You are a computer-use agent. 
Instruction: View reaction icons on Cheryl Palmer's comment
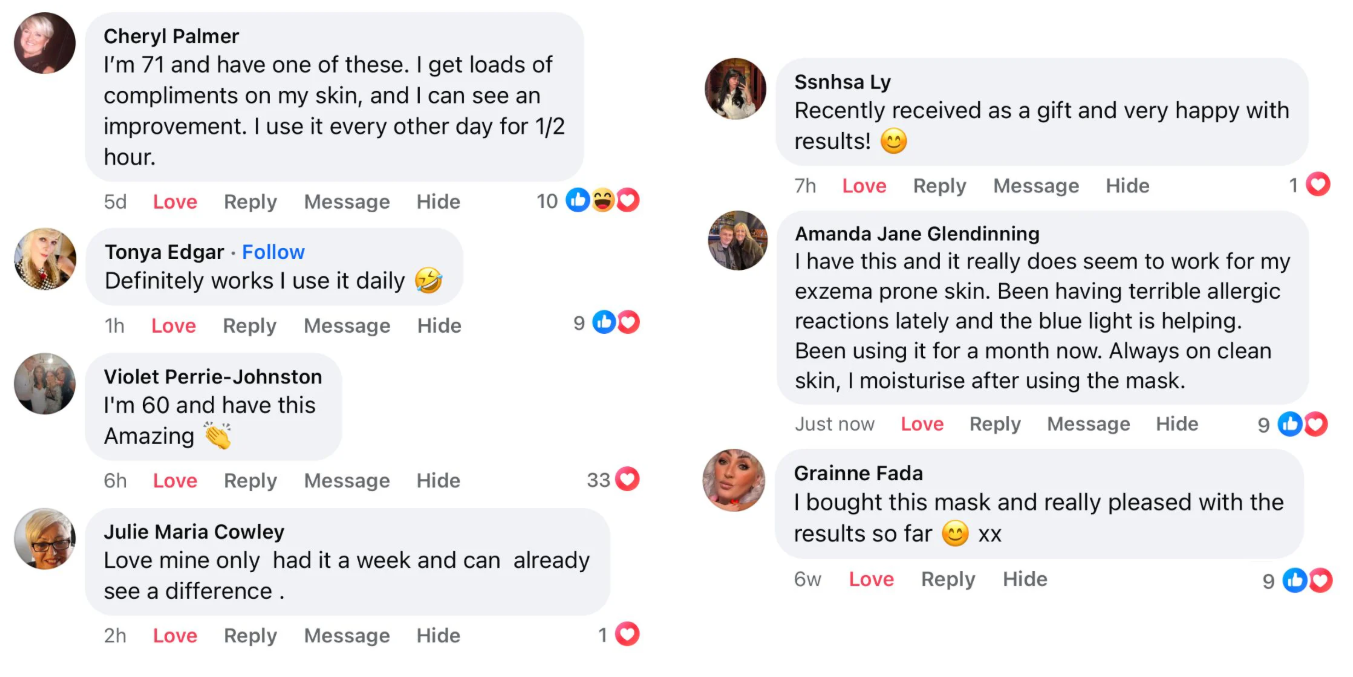602,201
